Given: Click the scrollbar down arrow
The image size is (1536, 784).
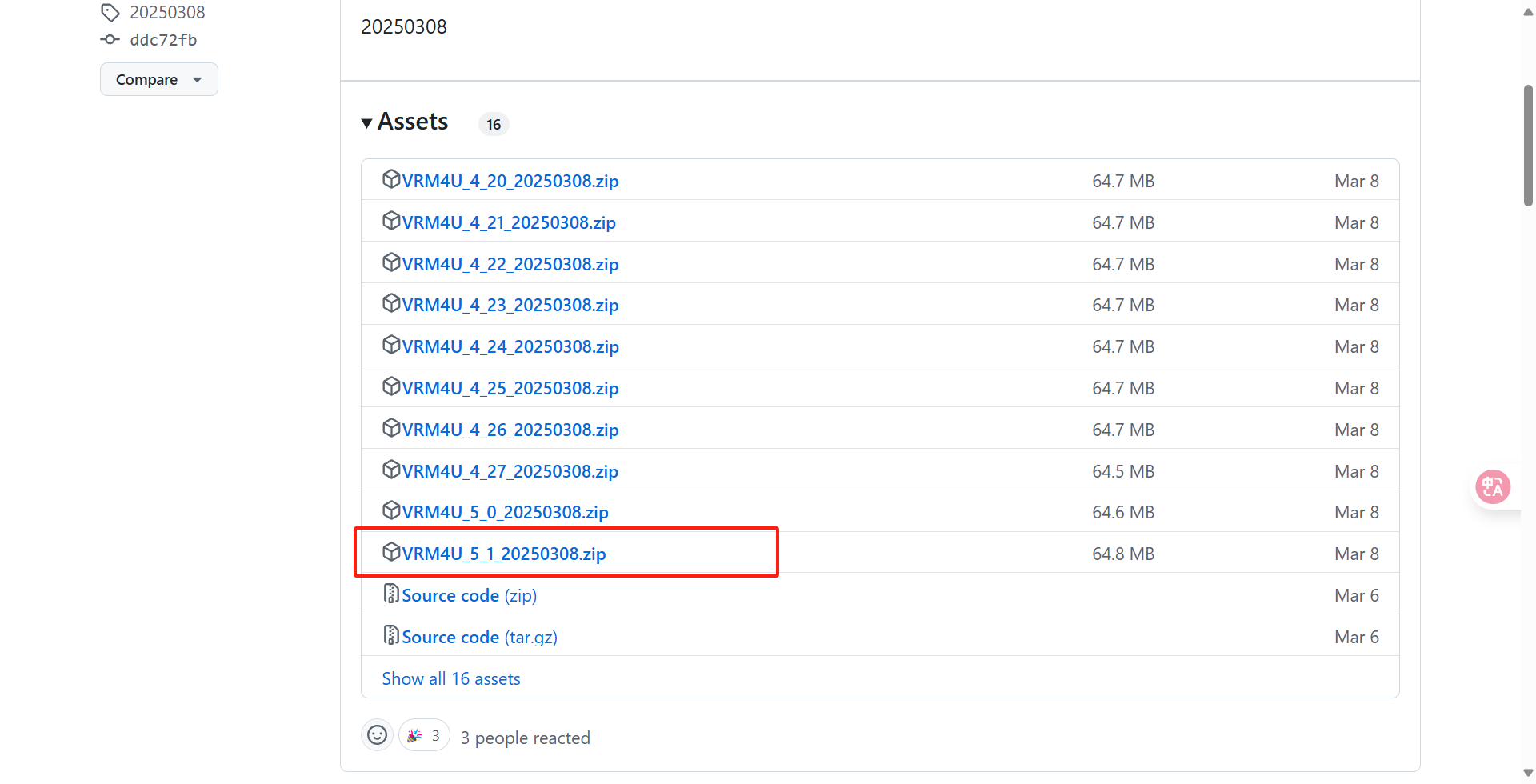Looking at the screenshot, I should 1528,773.
